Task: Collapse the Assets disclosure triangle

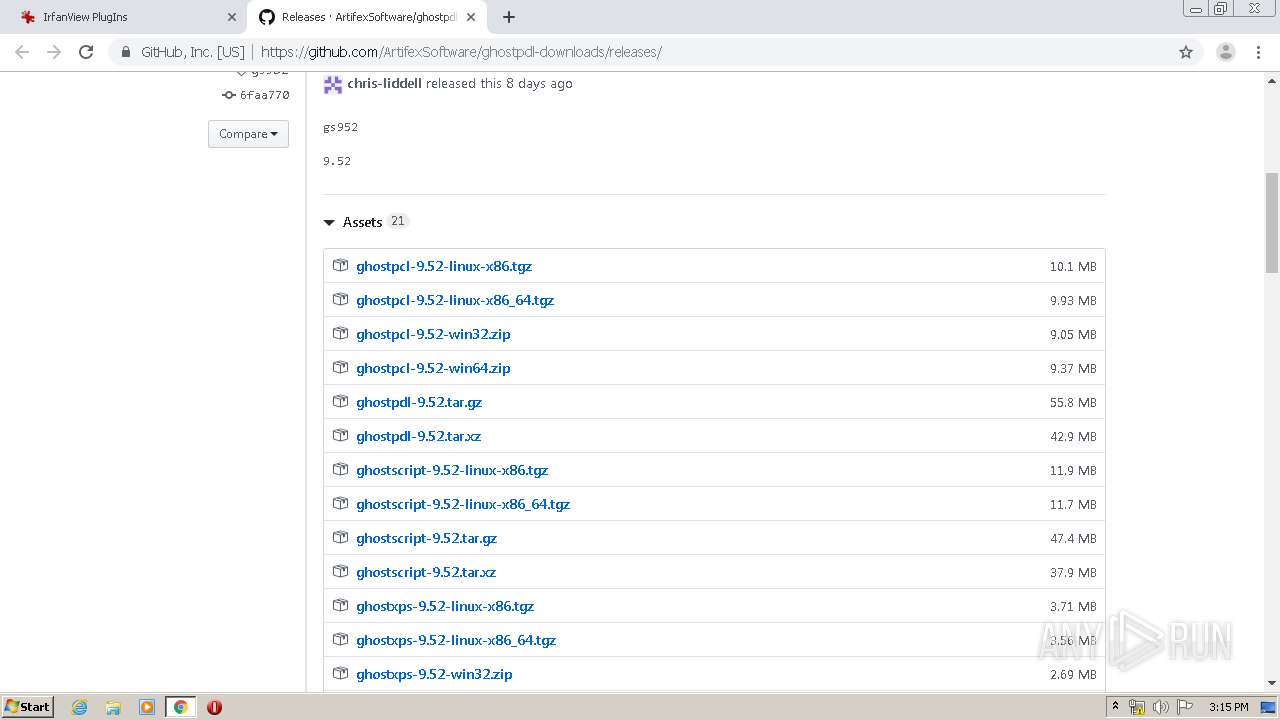Action: pos(329,223)
